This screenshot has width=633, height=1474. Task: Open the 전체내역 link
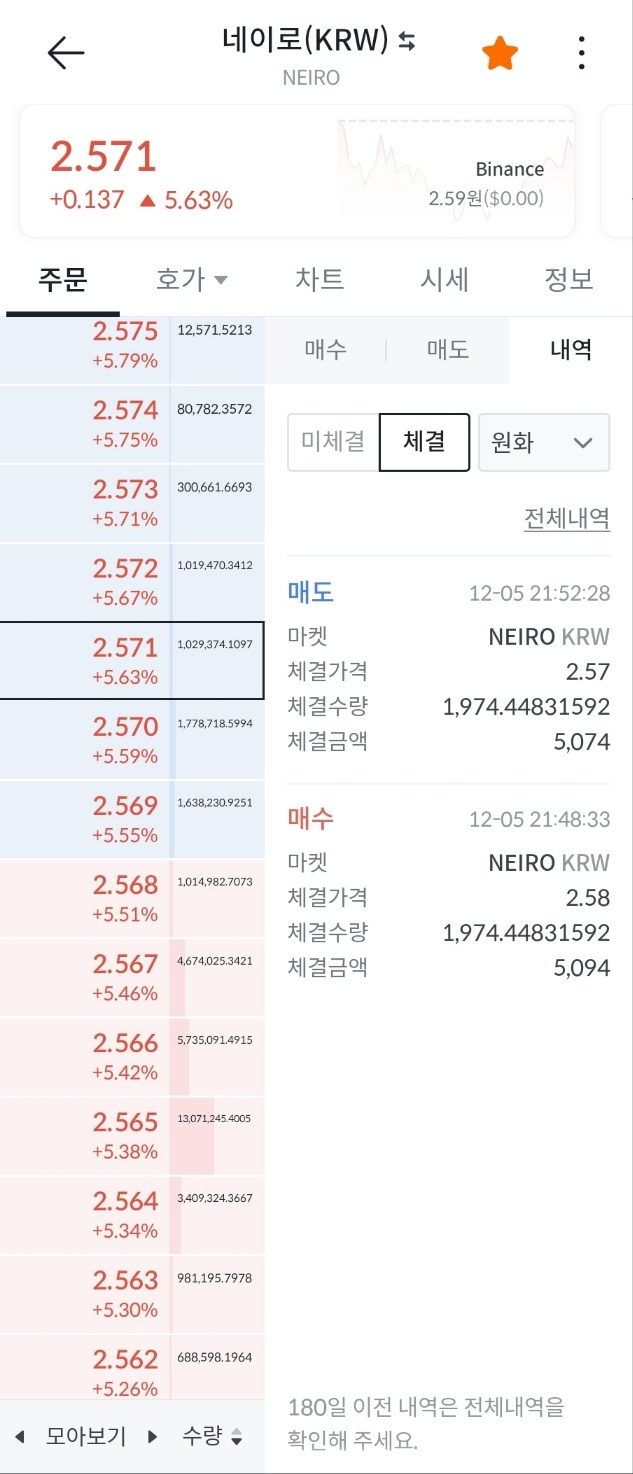566,519
